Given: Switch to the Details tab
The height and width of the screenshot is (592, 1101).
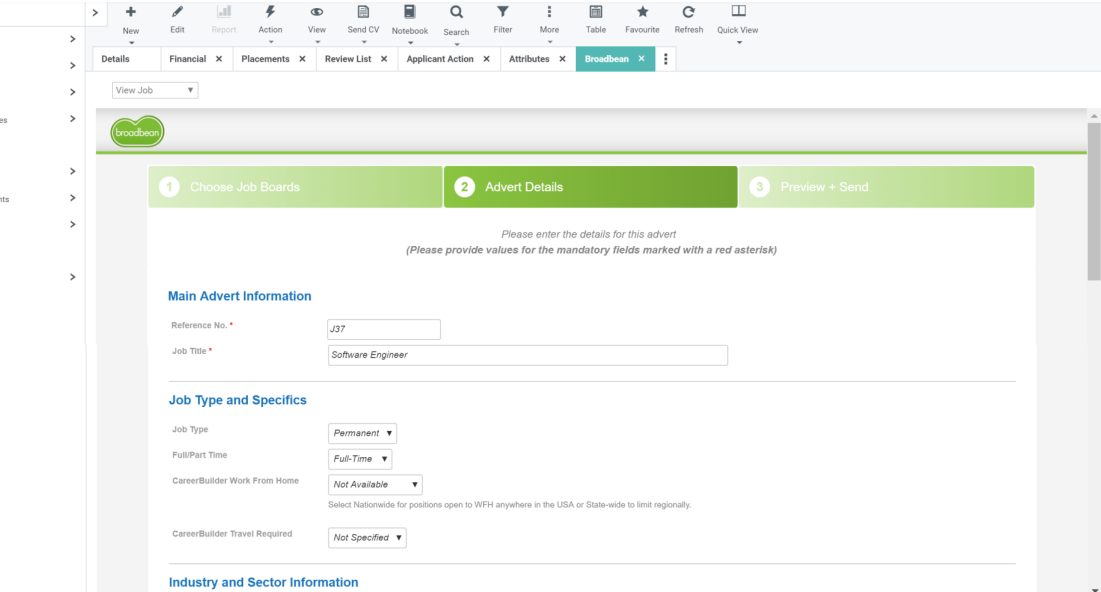Looking at the screenshot, I should click(x=115, y=59).
